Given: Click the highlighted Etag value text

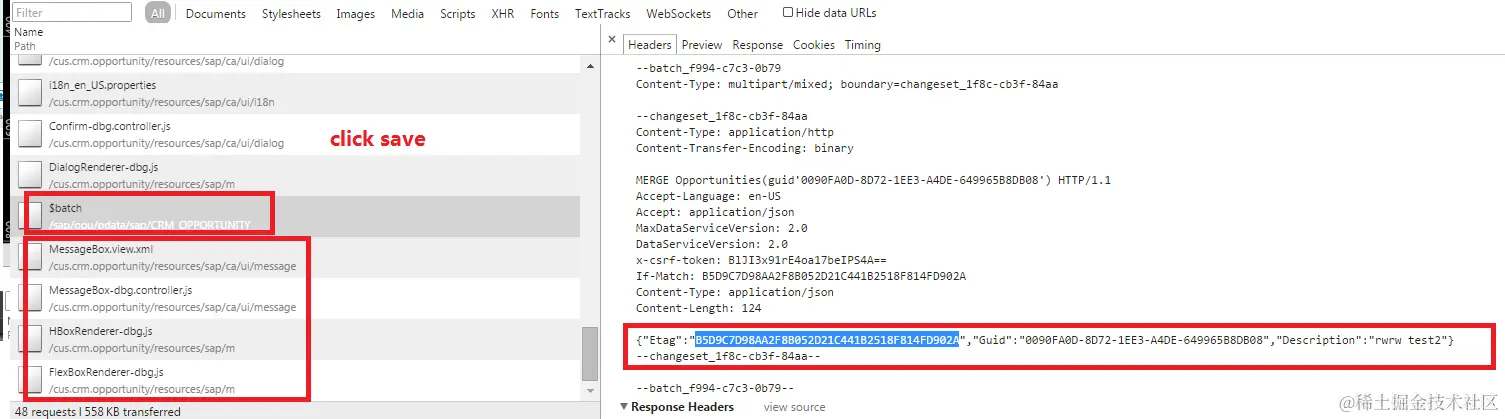Looking at the screenshot, I should 827,341.
